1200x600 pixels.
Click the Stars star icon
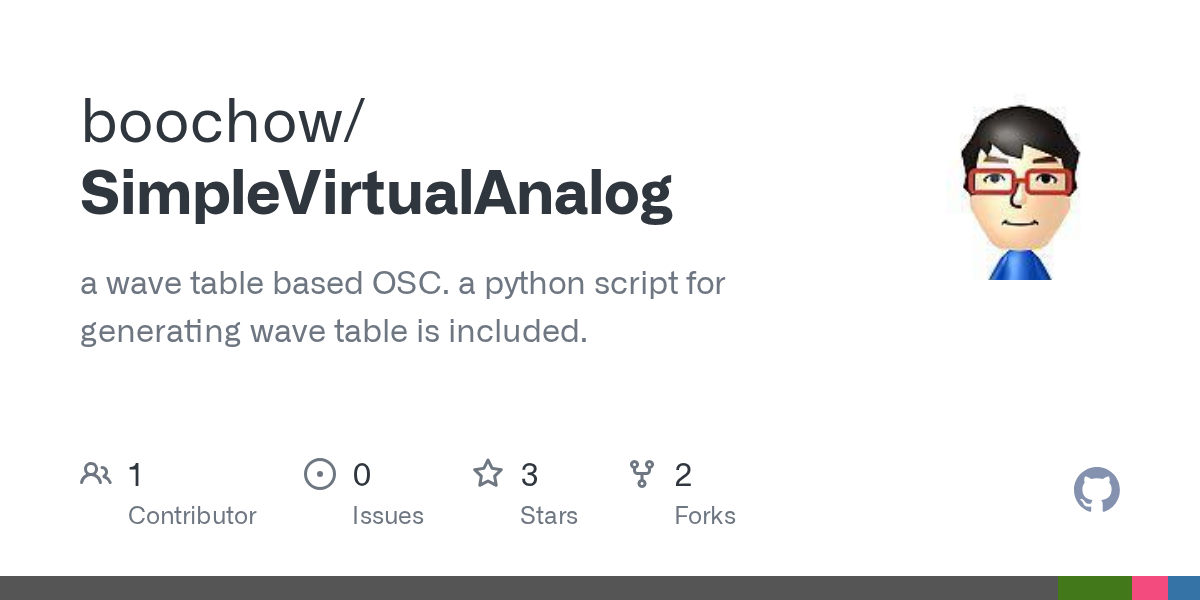click(x=488, y=474)
